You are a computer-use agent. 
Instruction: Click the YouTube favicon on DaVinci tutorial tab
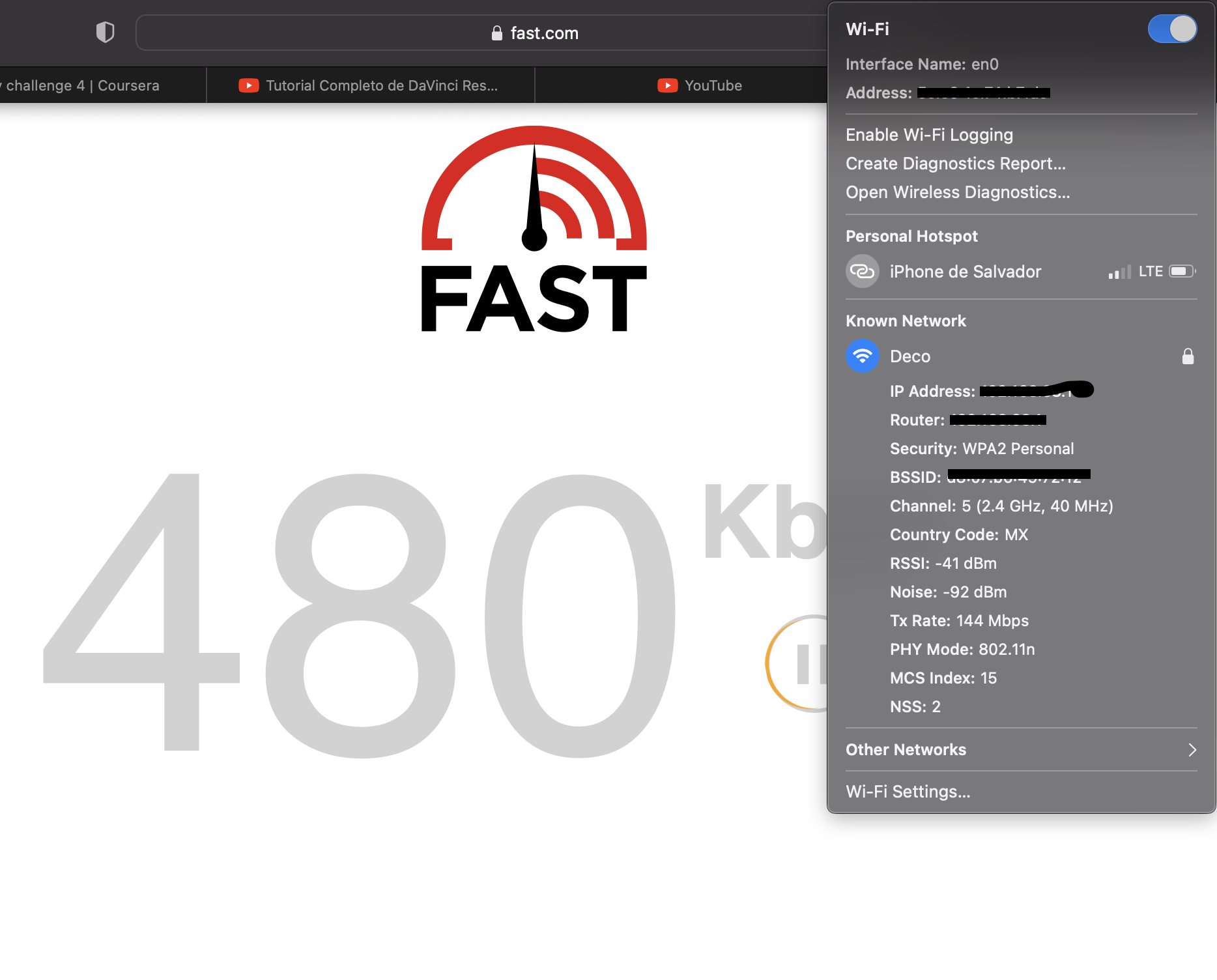tap(249, 85)
